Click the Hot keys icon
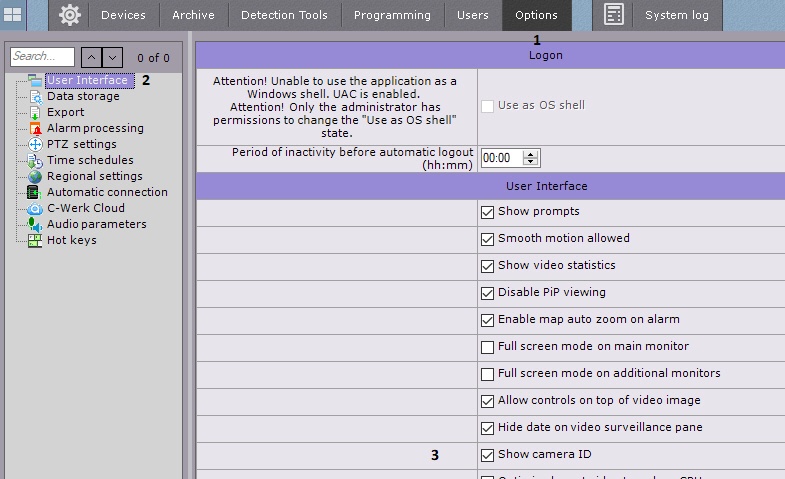Image resolution: width=785 pixels, height=479 pixels. pos(35,240)
